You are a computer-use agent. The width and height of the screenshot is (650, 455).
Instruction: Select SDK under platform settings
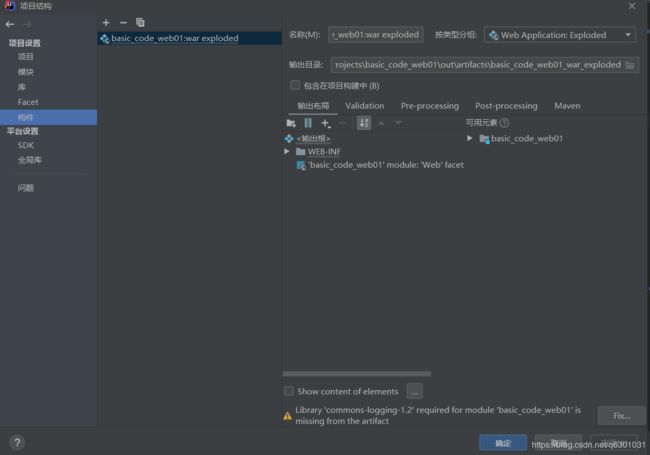(26, 145)
